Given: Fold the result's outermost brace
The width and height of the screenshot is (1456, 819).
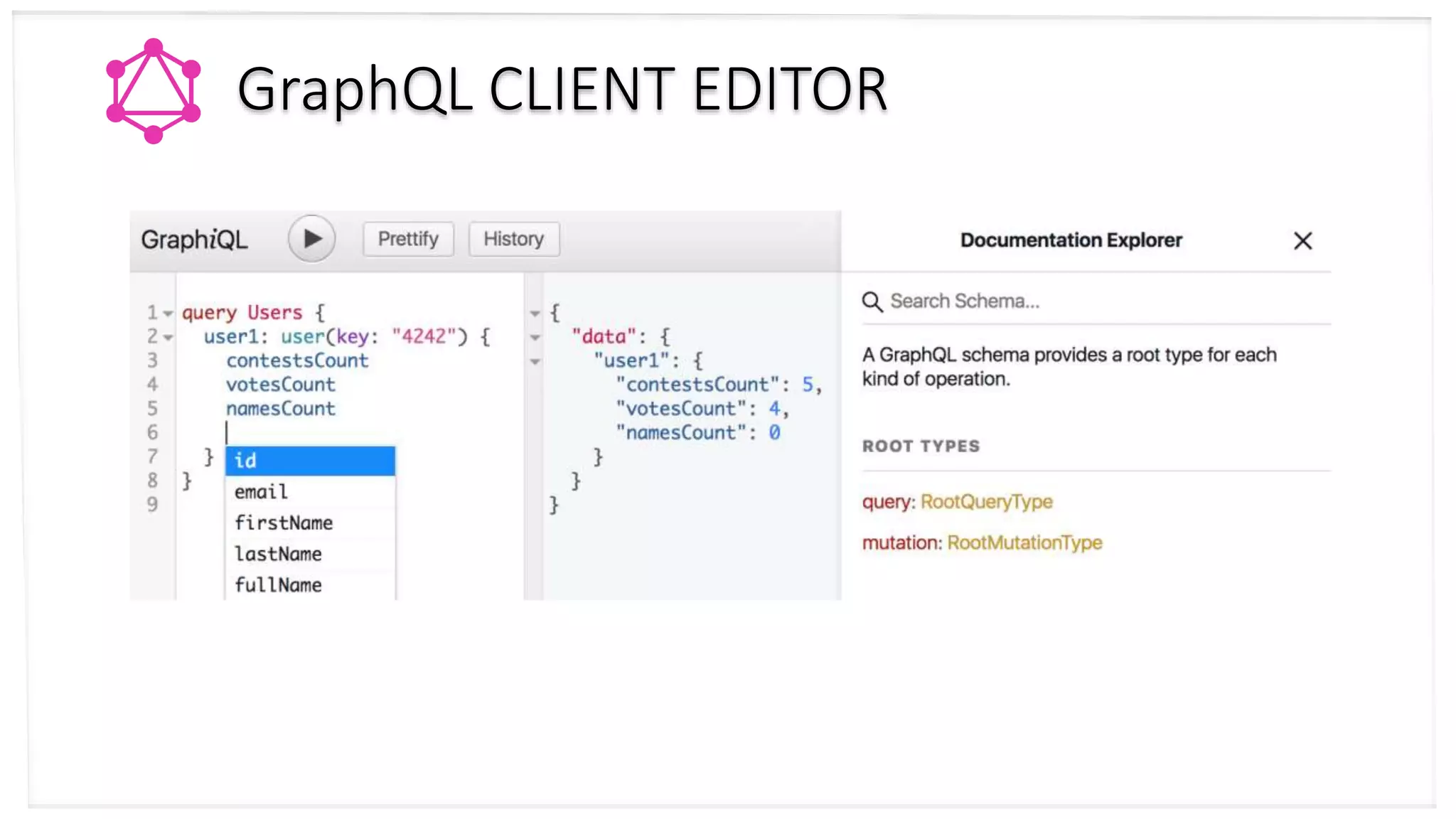Looking at the screenshot, I should (535, 314).
